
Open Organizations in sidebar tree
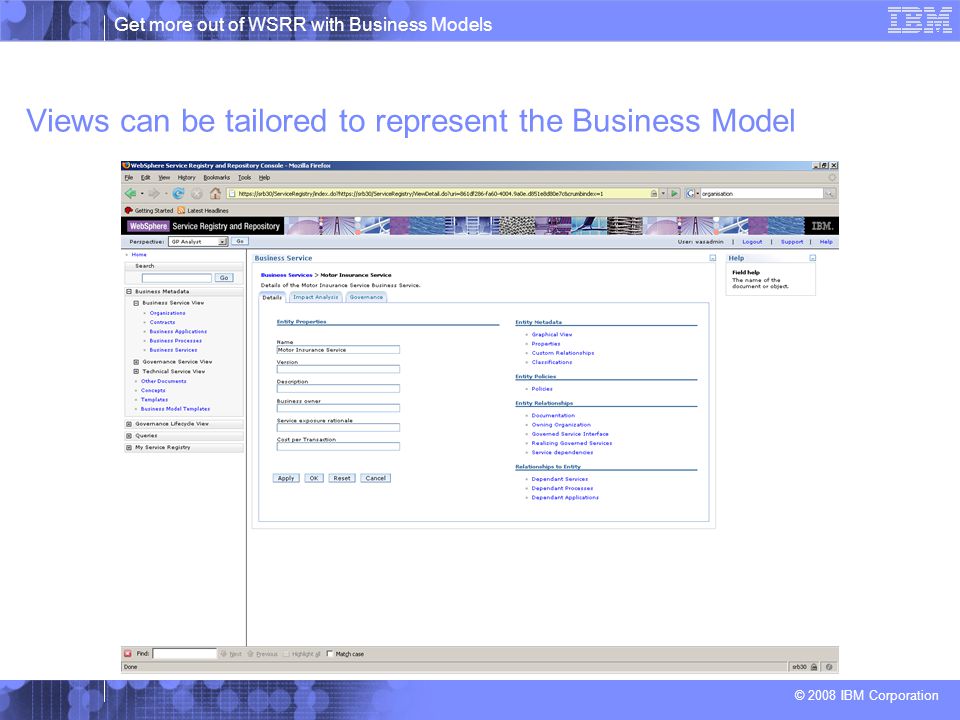[167, 313]
